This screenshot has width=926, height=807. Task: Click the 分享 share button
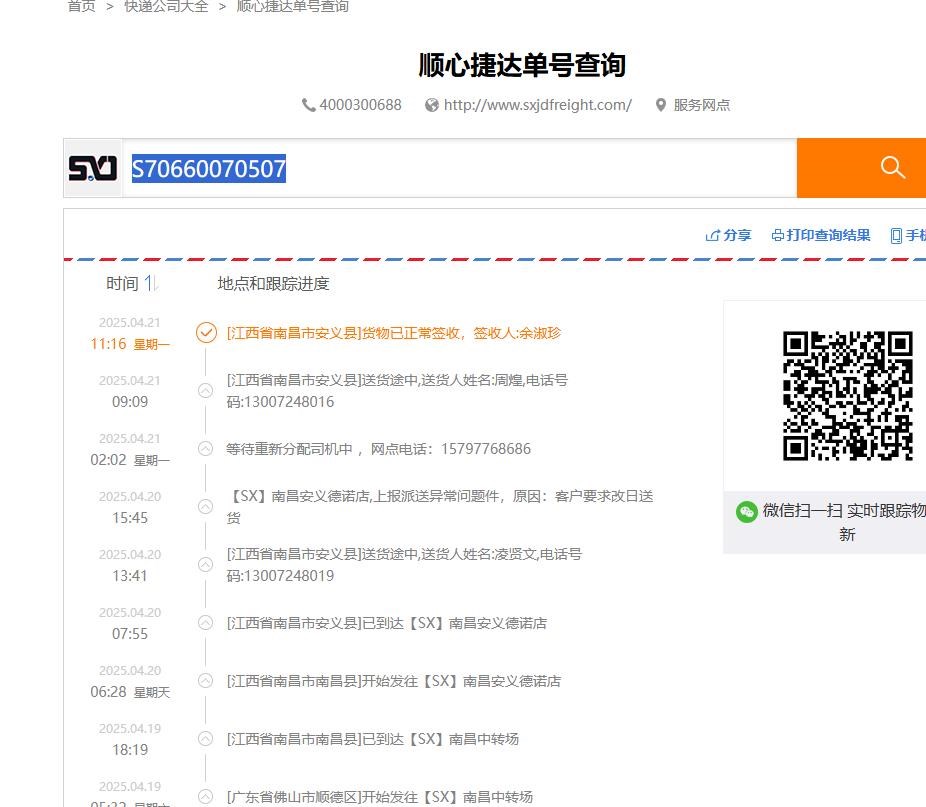click(x=728, y=235)
